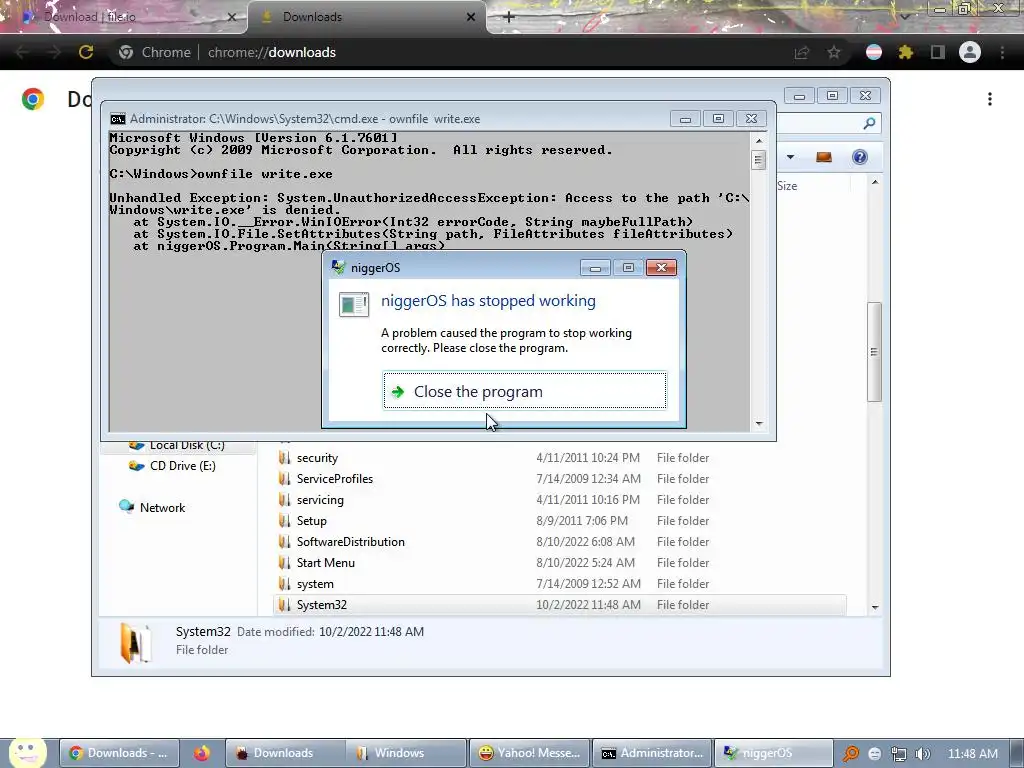The height and width of the screenshot is (768, 1024).
Task: Click the cmd window scroll up arrow
Action: [758, 140]
